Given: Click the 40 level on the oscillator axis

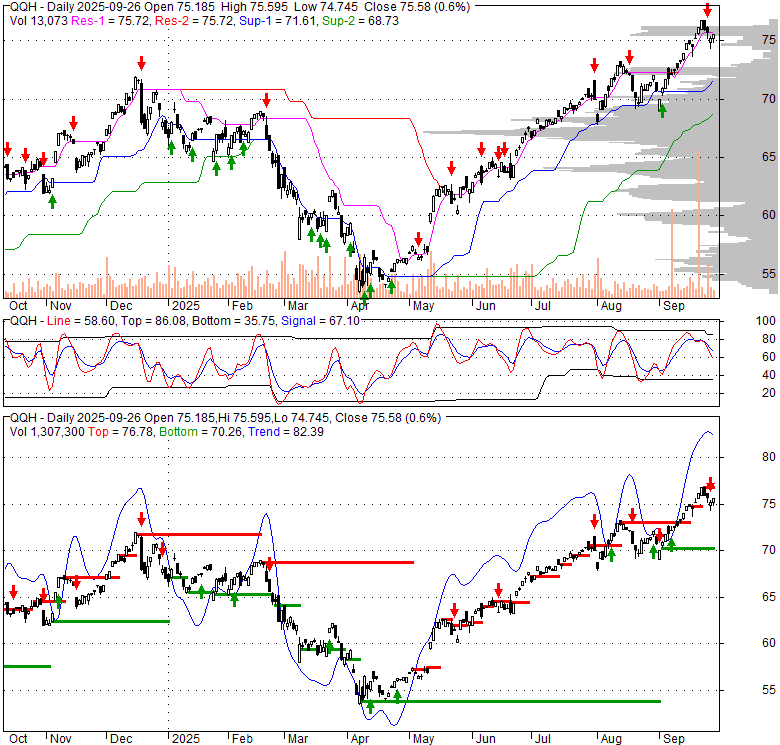Looking at the screenshot, I should 769,375.
